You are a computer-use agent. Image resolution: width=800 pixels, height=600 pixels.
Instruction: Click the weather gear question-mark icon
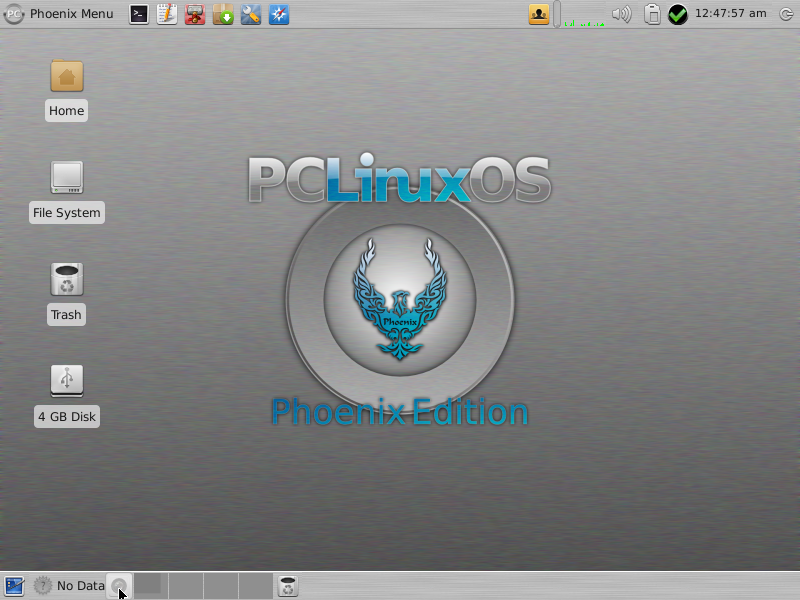[43, 586]
